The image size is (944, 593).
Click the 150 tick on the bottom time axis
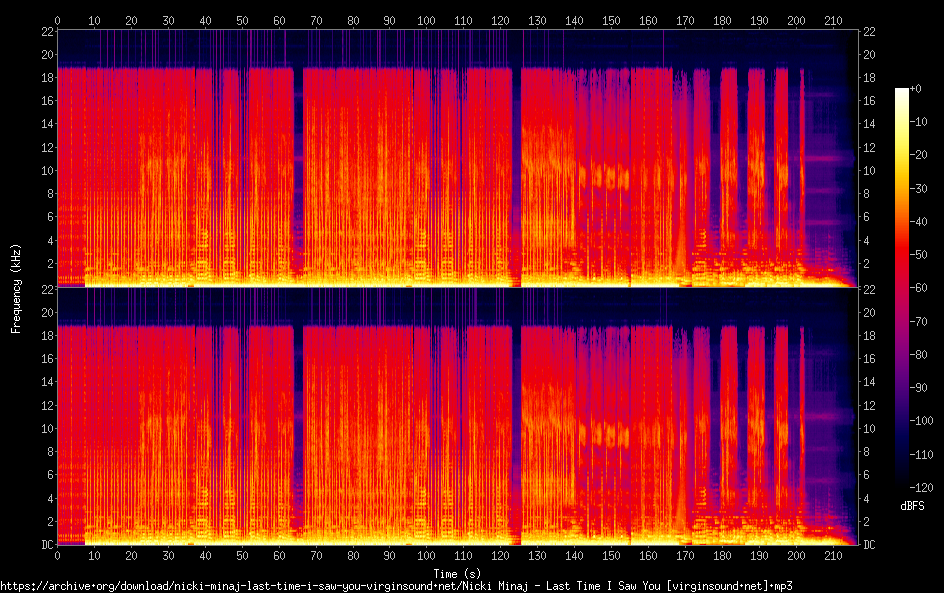click(x=611, y=557)
